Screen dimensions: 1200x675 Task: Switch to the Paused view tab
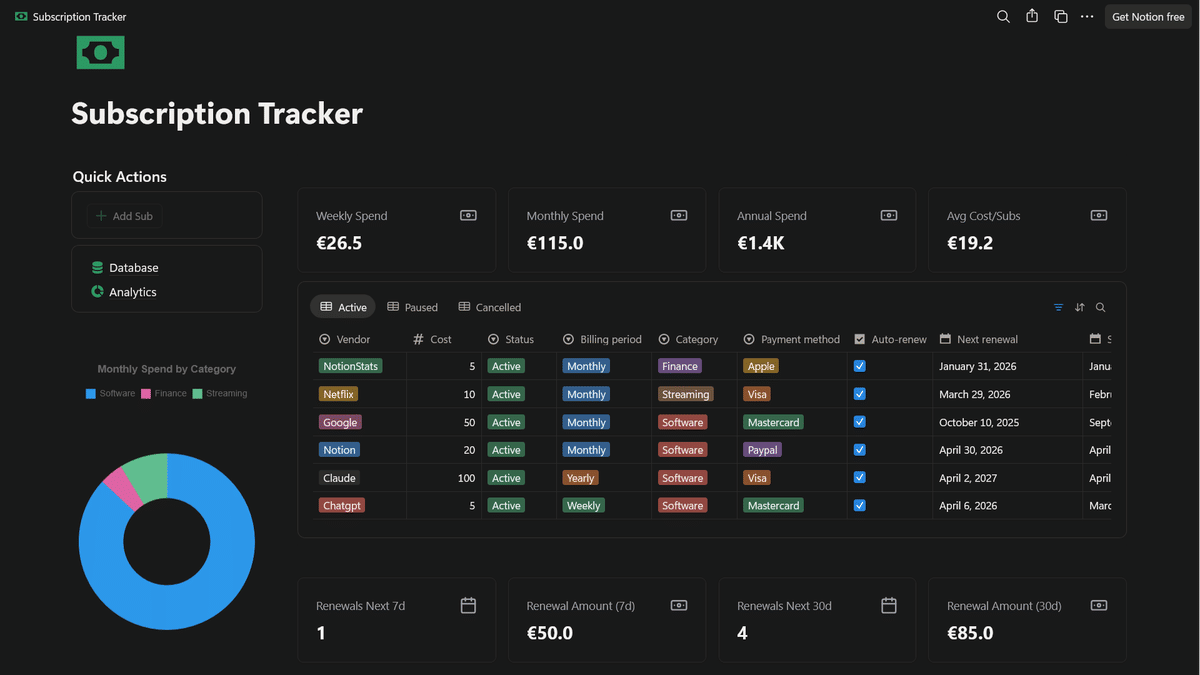[412, 307]
